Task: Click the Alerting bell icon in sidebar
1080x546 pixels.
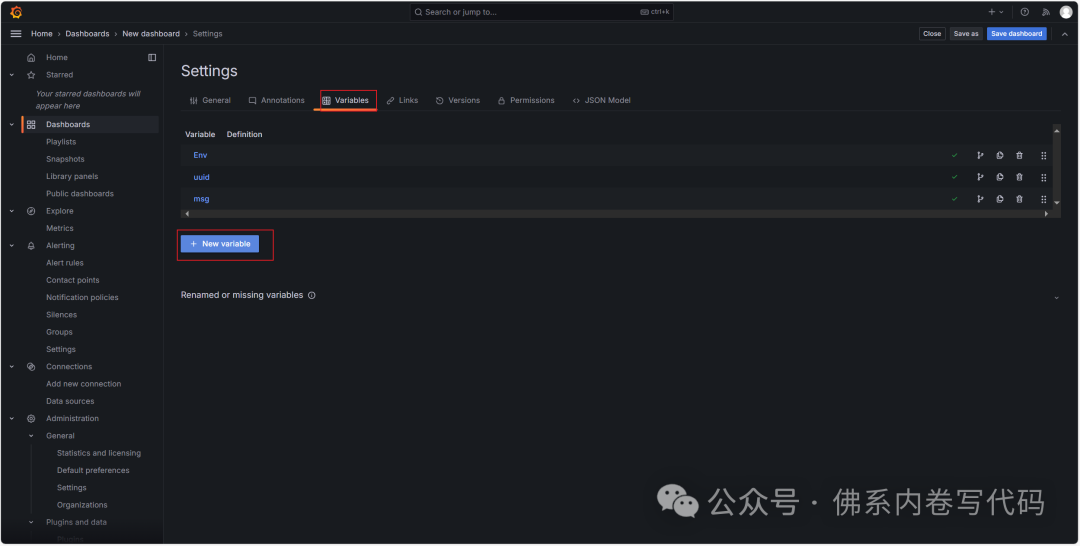Action: [x=31, y=246]
